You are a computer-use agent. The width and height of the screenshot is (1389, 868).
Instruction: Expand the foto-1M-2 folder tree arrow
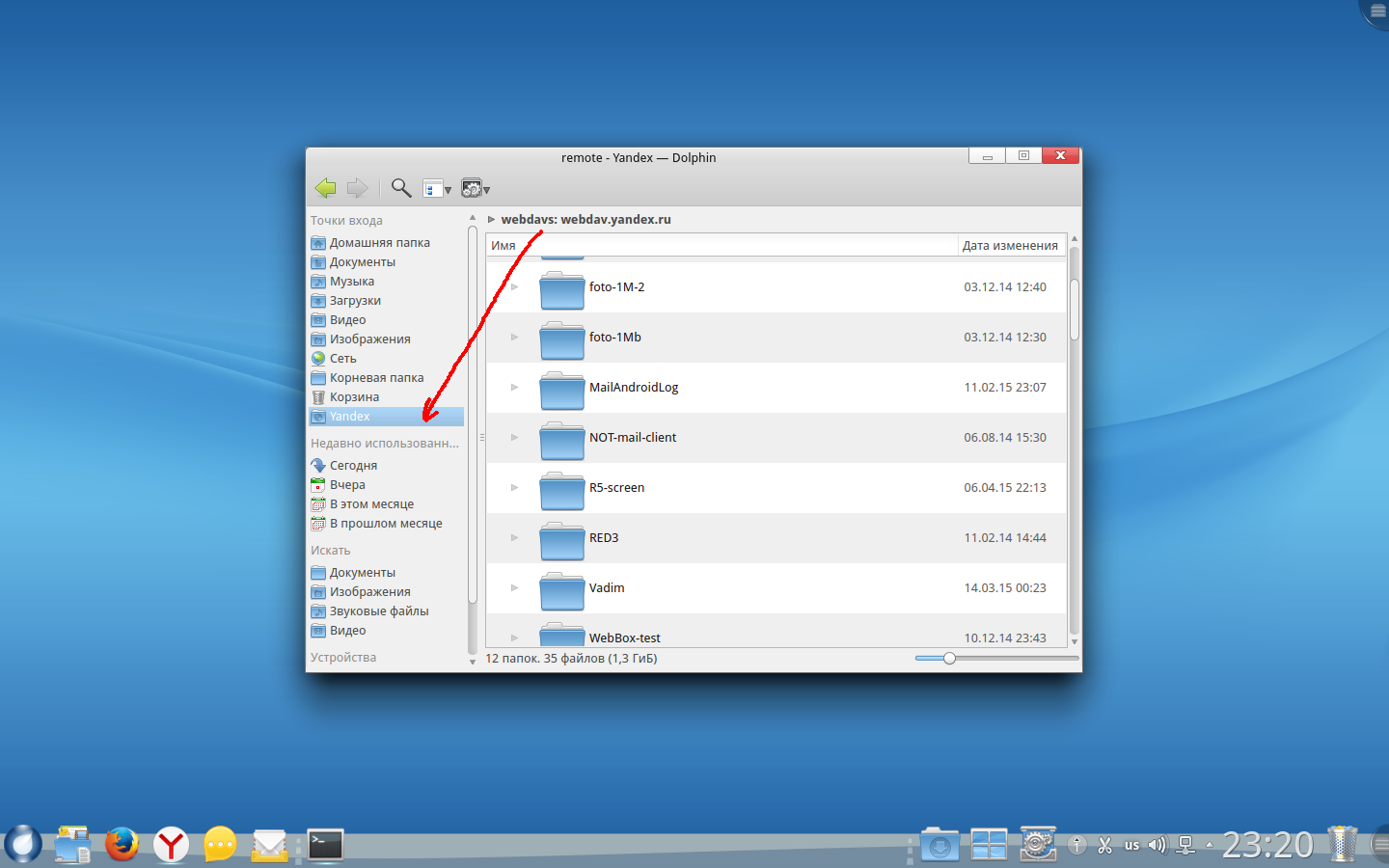pyautogui.click(x=515, y=287)
